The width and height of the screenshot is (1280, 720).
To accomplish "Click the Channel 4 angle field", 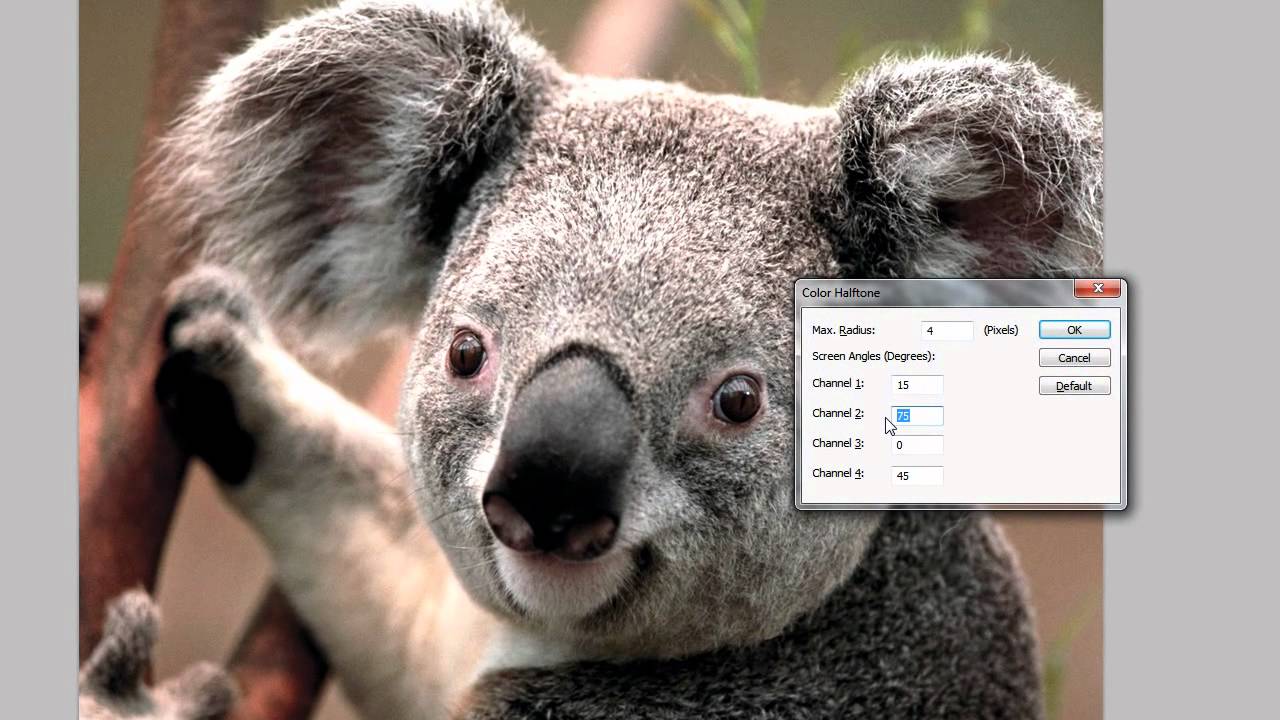I will click(917, 475).
